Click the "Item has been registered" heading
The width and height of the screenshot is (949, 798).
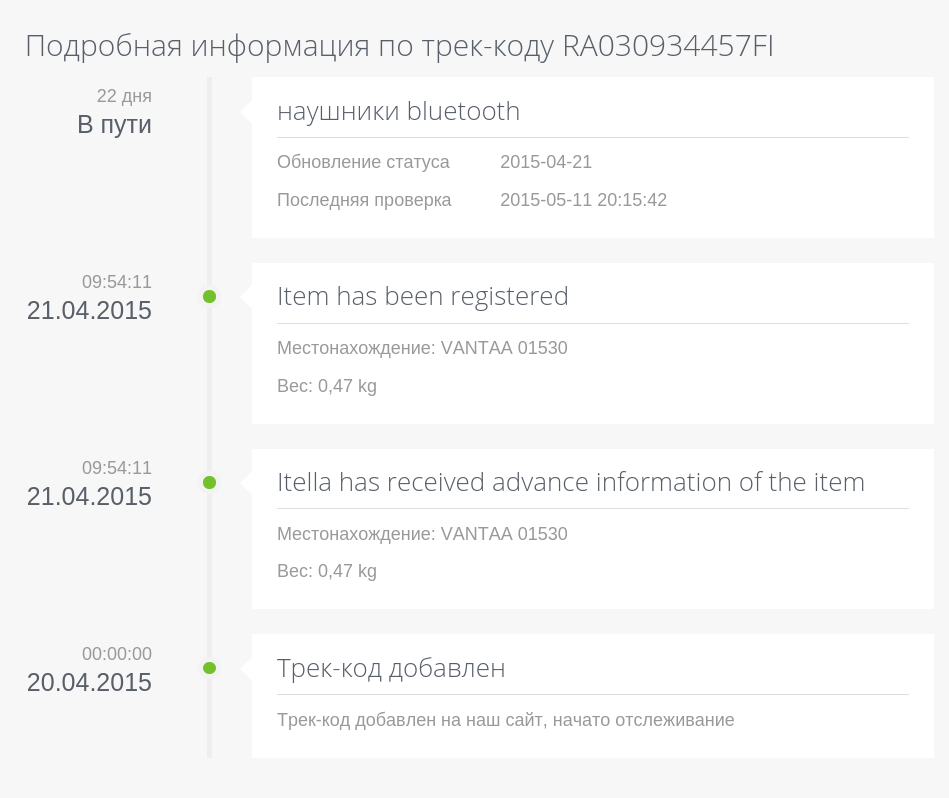[422, 296]
